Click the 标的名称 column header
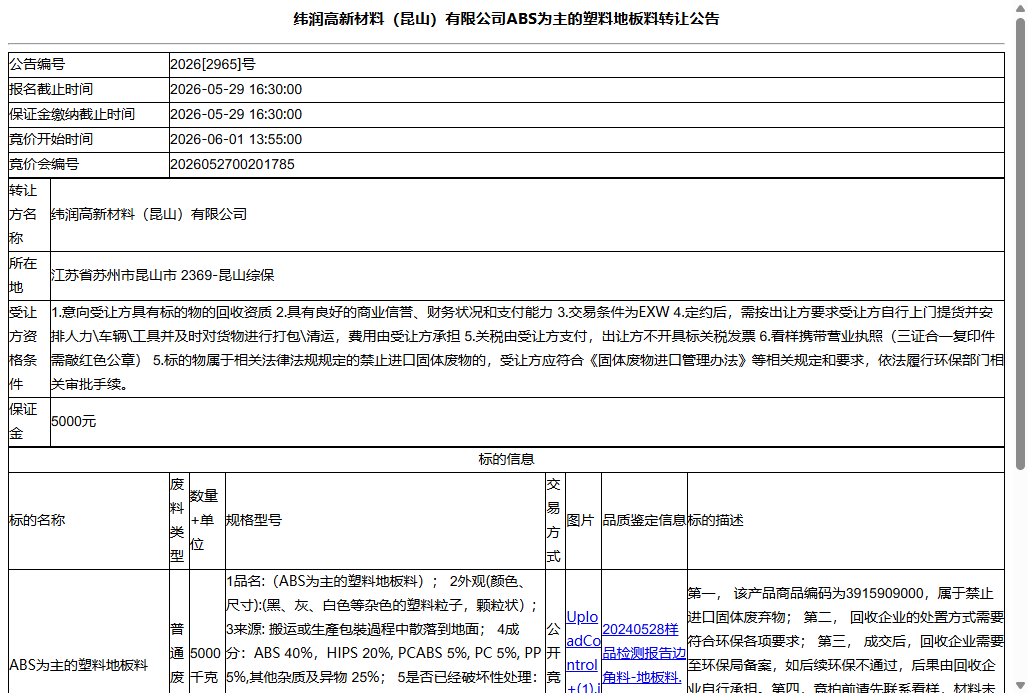 (x=89, y=521)
